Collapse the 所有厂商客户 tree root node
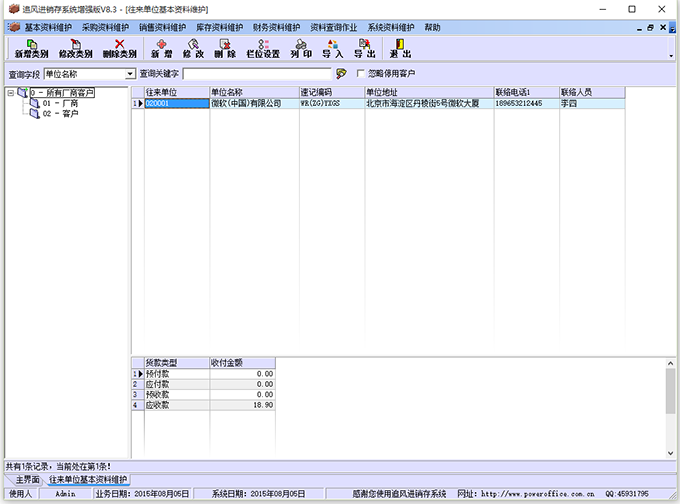 (11, 93)
